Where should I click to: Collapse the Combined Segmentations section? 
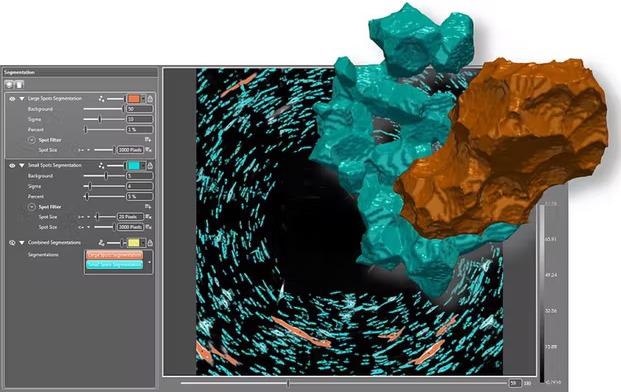(22, 243)
